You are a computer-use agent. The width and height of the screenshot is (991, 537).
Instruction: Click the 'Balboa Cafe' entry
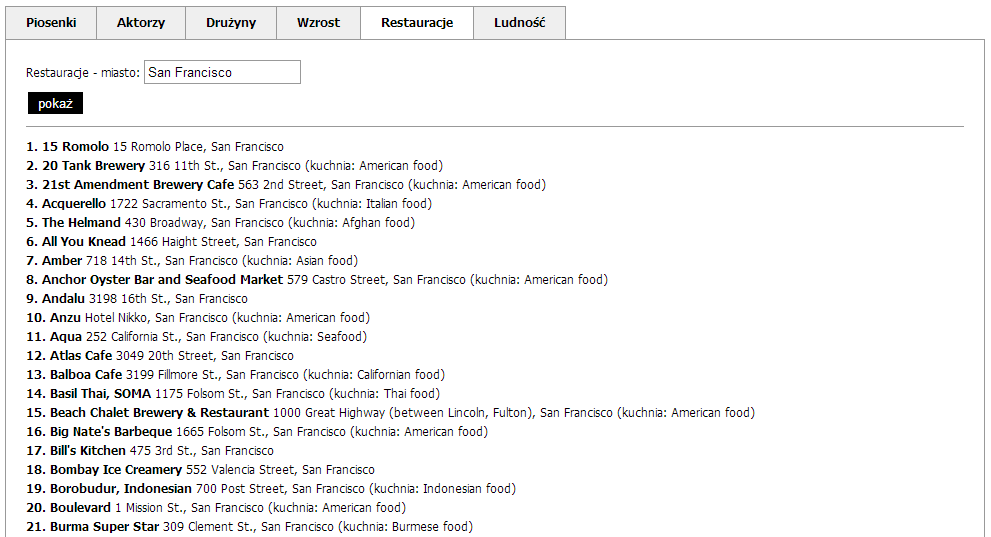[x=236, y=374]
